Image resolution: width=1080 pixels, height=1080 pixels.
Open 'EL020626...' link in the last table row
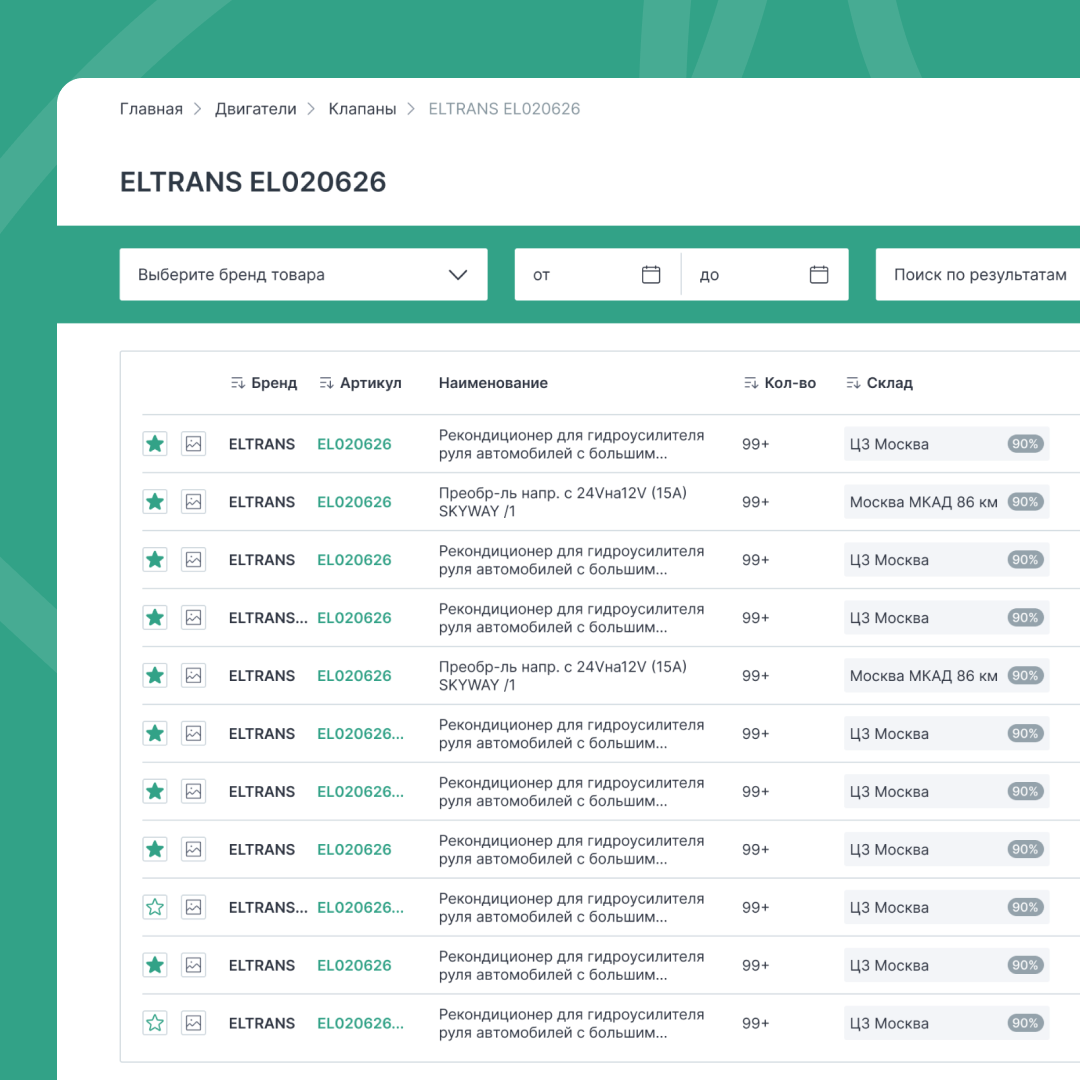pyautogui.click(x=360, y=1024)
